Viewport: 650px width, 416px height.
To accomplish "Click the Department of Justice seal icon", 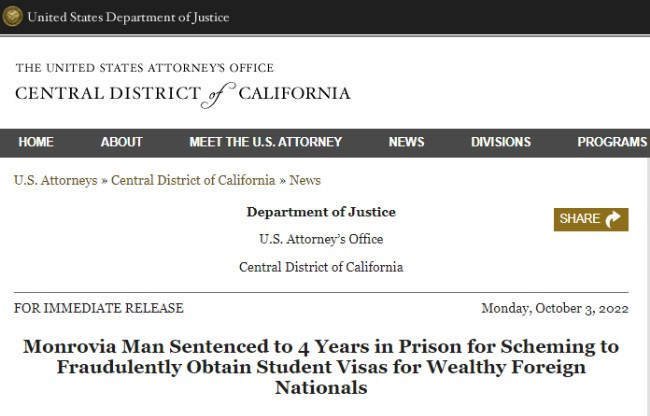I will coord(12,17).
